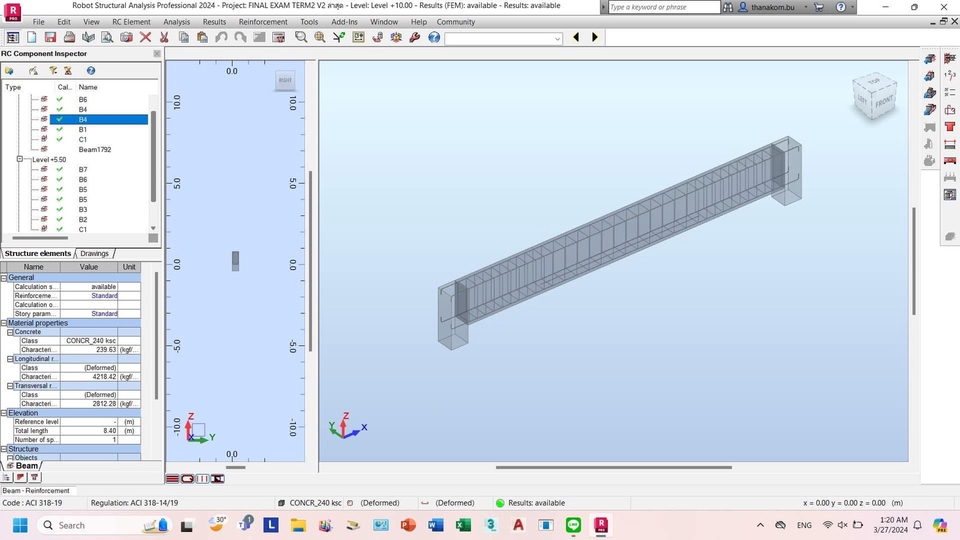Close the RC Component Inspector panel
This screenshot has height=540, width=960.
click(157, 54)
